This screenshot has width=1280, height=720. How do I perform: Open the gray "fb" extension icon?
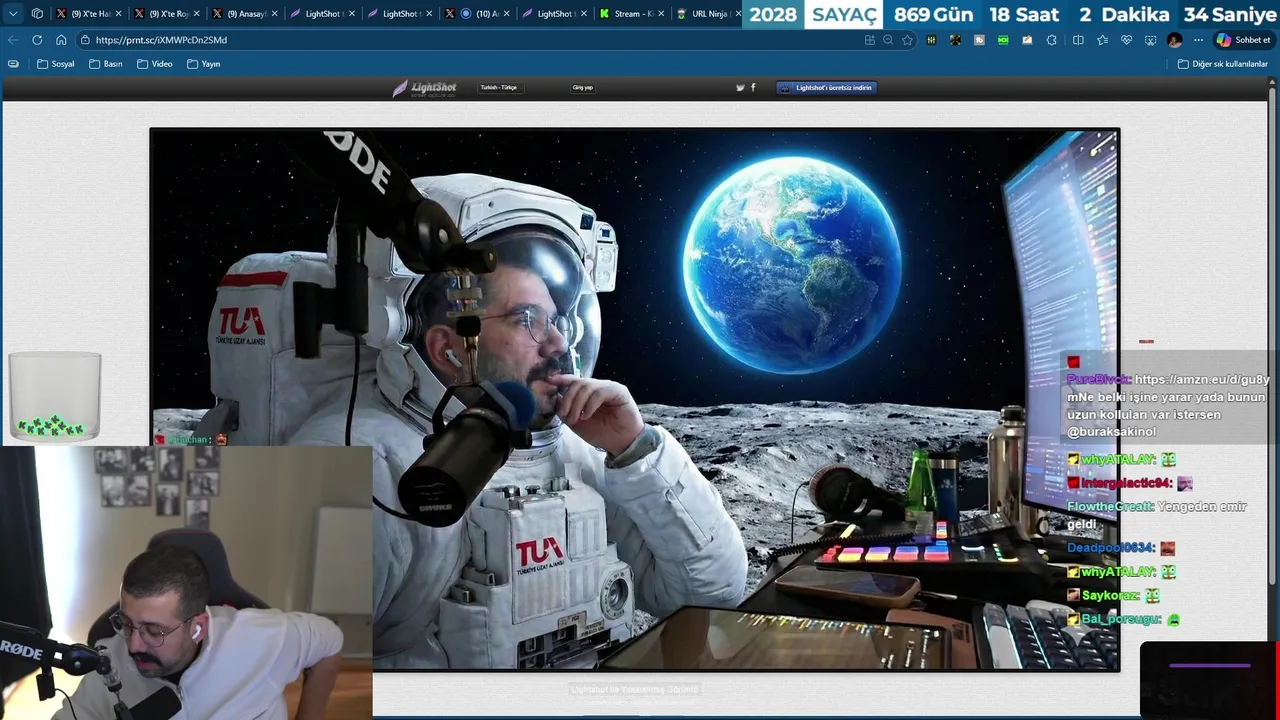click(979, 40)
